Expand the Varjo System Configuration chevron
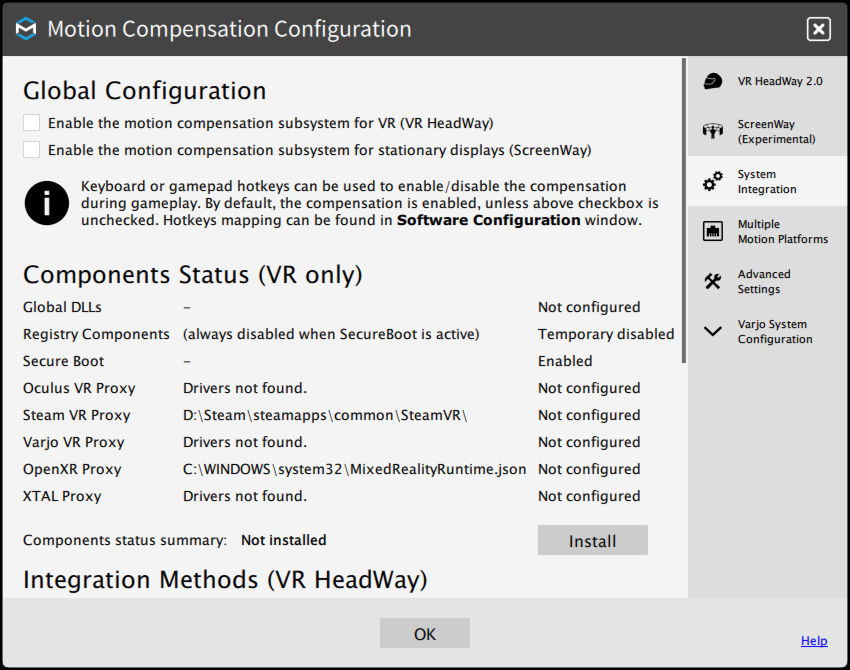The image size is (850, 670). point(712,331)
